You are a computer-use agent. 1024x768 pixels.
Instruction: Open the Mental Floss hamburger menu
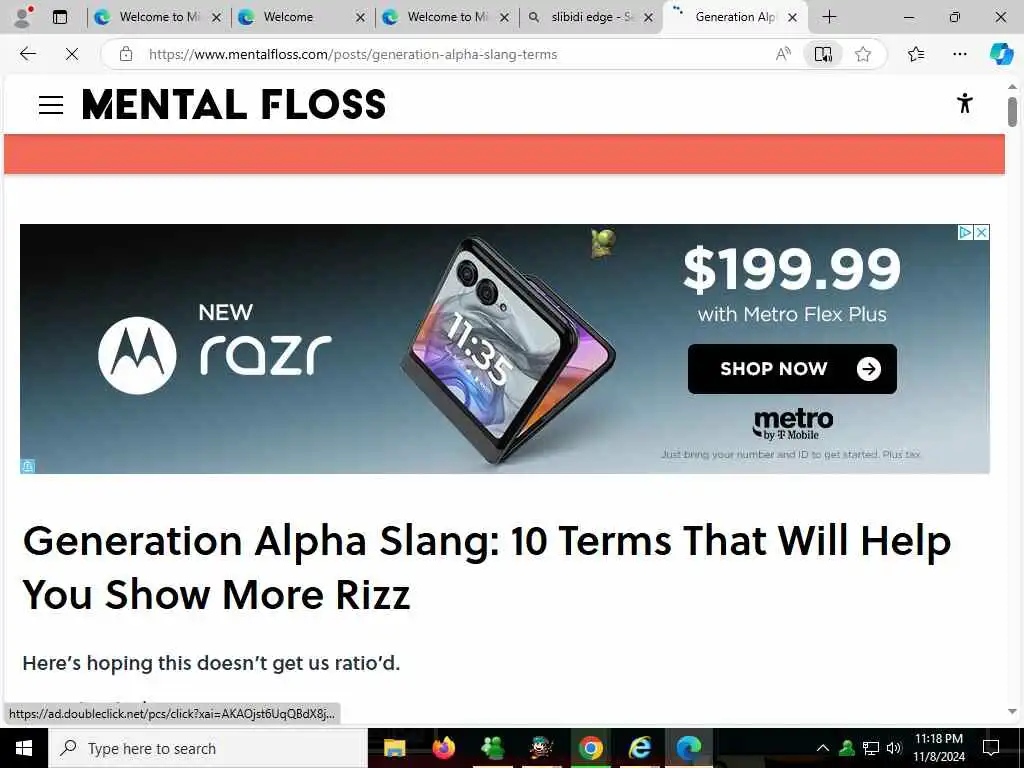(x=51, y=105)
